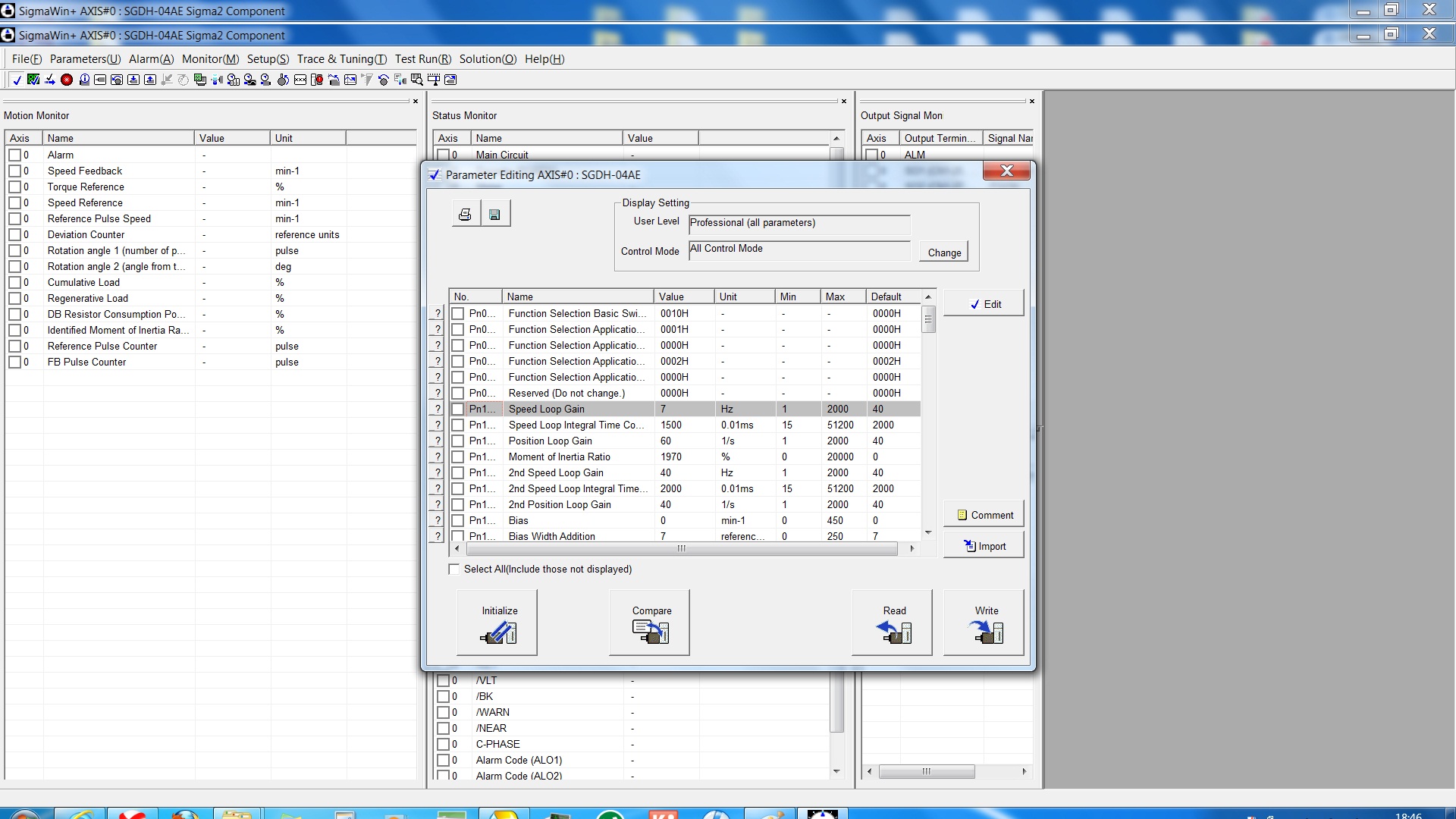This screenshot has height=819, width=1456.
Task: Click the Edit button
Action: pyautogui.click(x=984, y=304)
